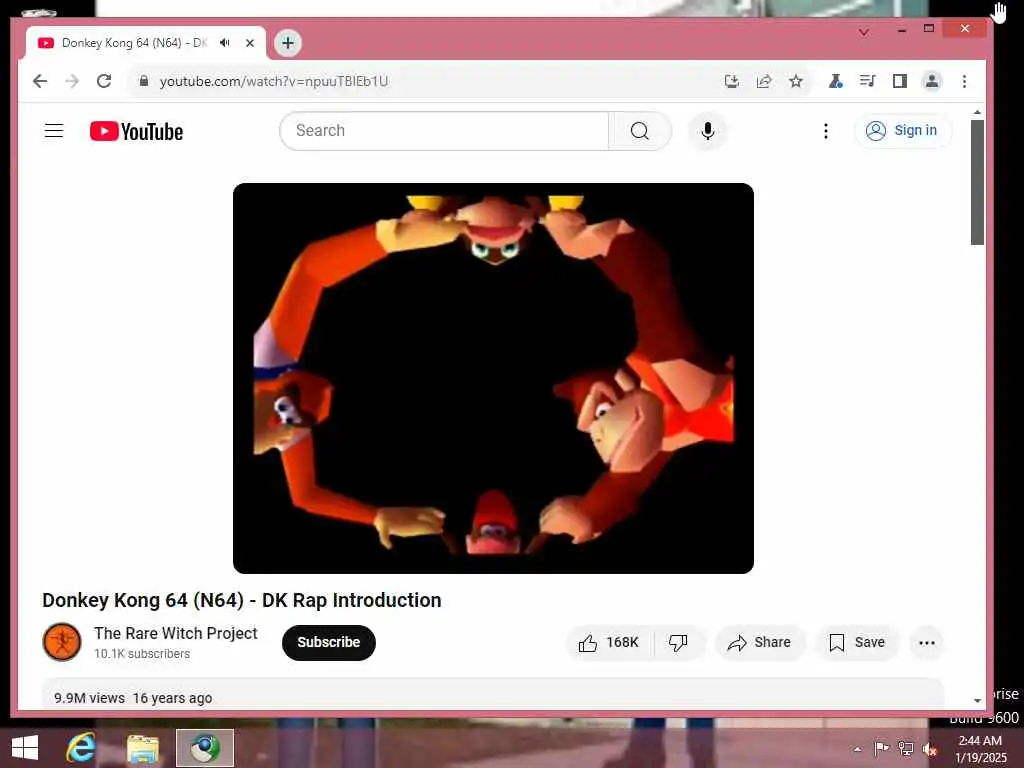Image resolution: width=1024 pixels, height=768 pixels.
Task: Open a new tab with plus button
Action: pyautogui.click(x=287, y=43)
